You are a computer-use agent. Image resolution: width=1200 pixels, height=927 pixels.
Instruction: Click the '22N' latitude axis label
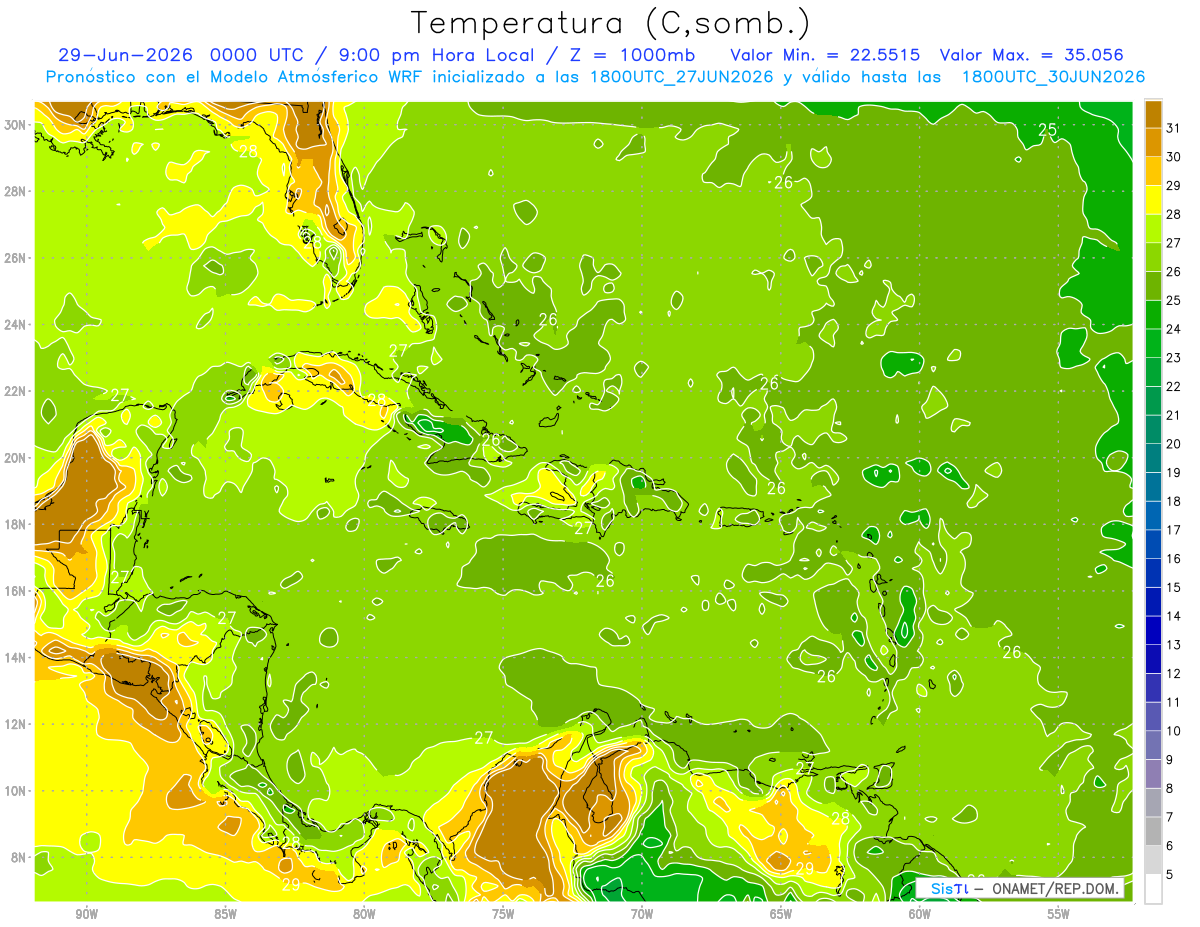[15, 391]
